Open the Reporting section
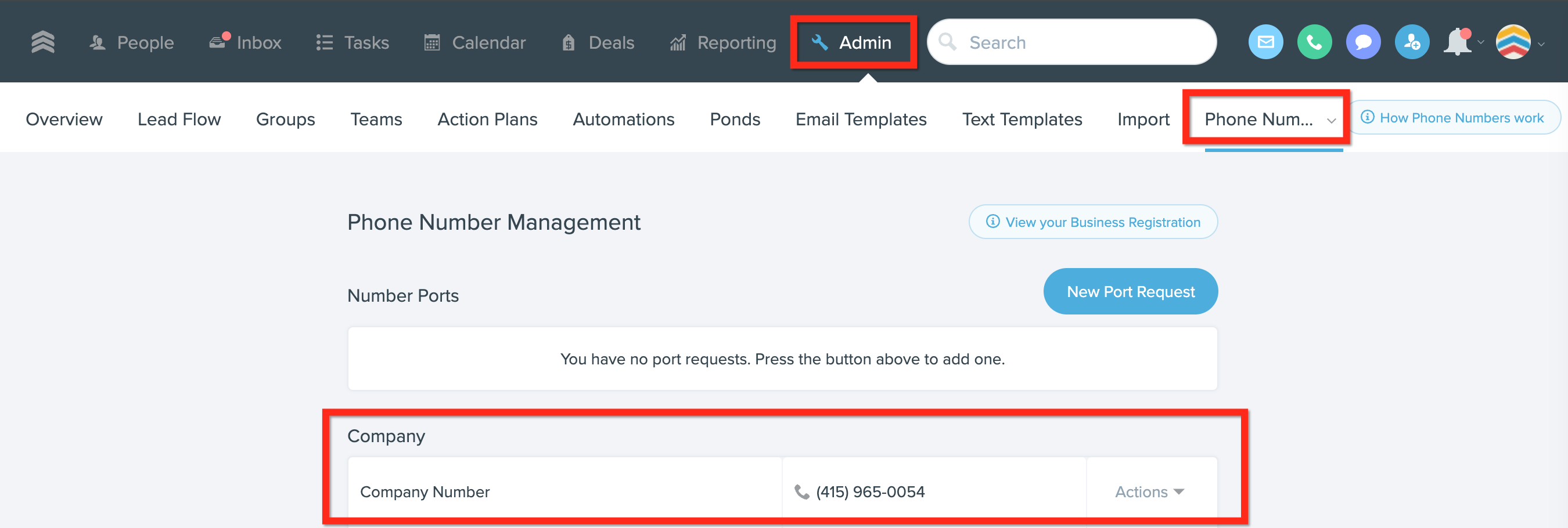Viewport: 1568px width, 528px height. tap(723, 42)
